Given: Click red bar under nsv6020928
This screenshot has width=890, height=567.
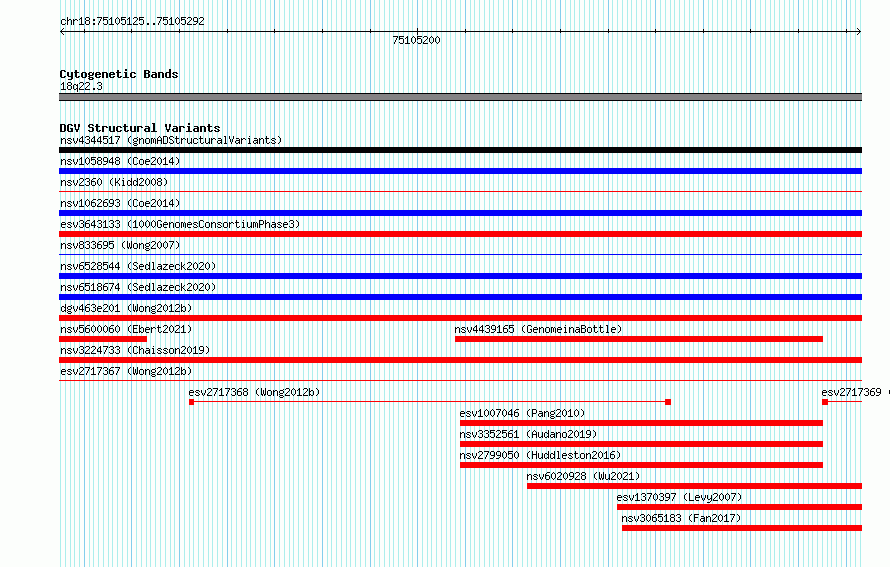Looking at the screenshot, I should pos(694,486).
